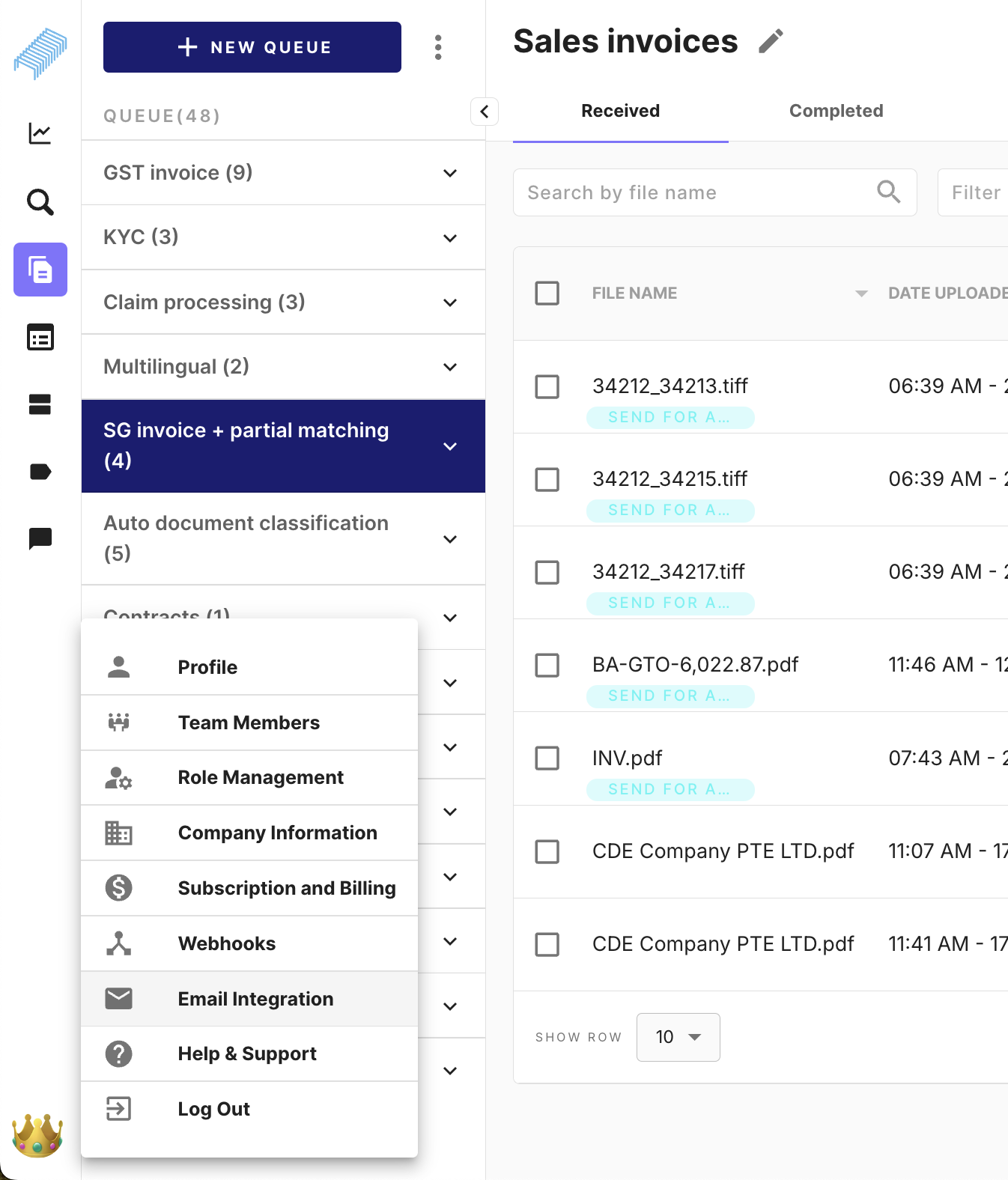1008x1180 pixels.
Task: Sort by the FILE NAME column arrow
Action: pyautogui.click(x=861, y=294)
